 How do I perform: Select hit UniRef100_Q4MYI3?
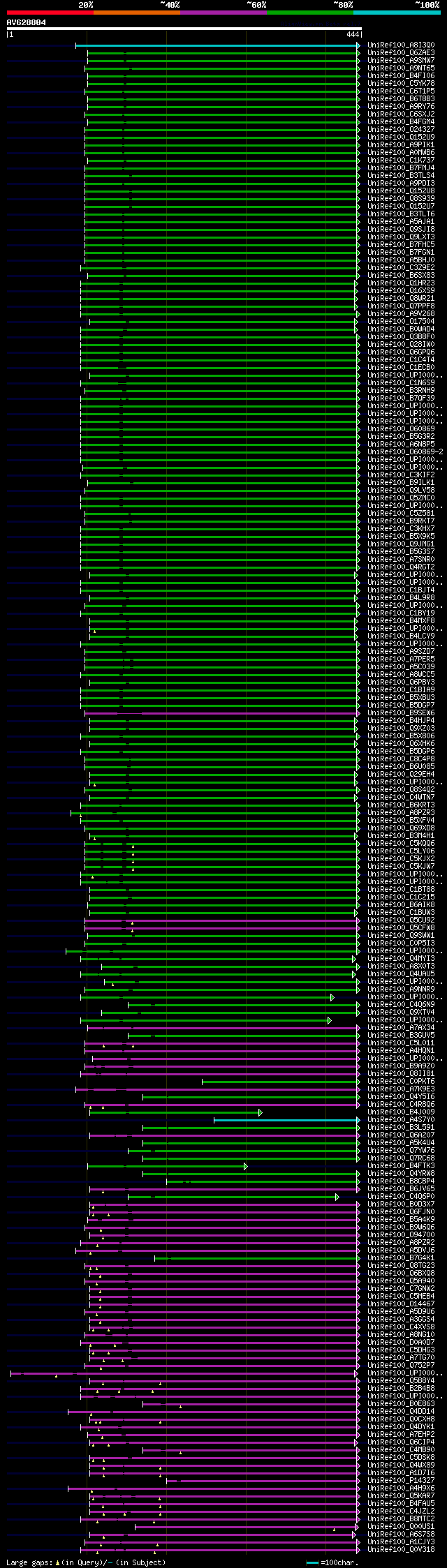click(401, 959)
